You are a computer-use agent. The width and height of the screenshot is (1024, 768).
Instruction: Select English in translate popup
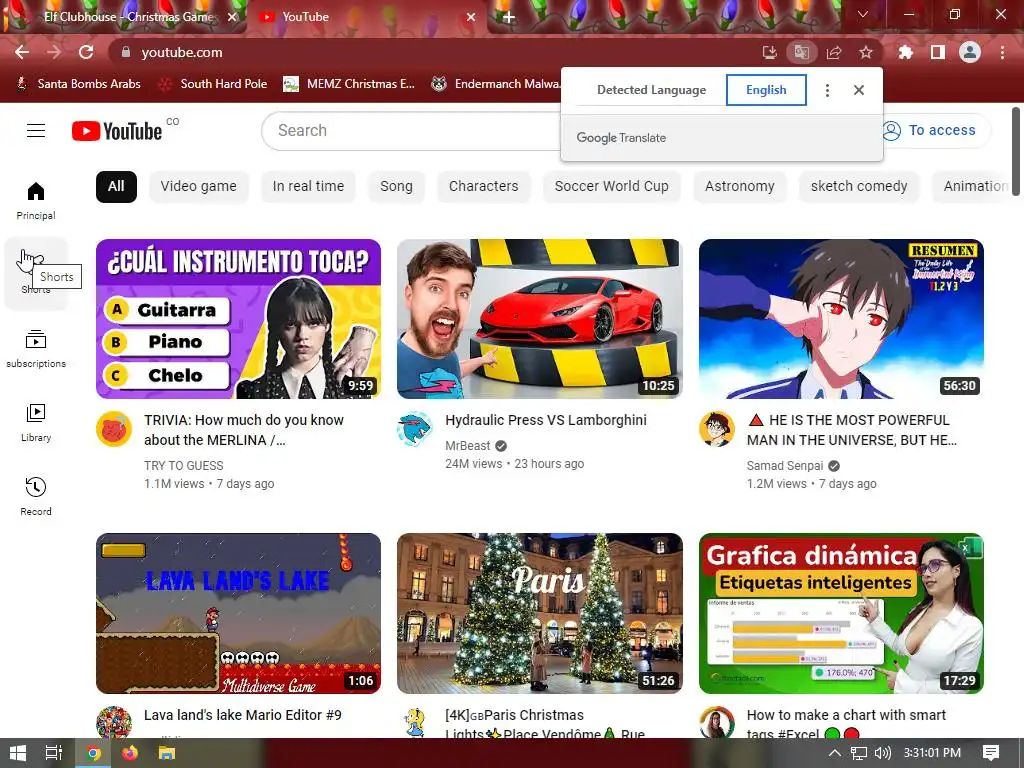(x=766, y=90)
